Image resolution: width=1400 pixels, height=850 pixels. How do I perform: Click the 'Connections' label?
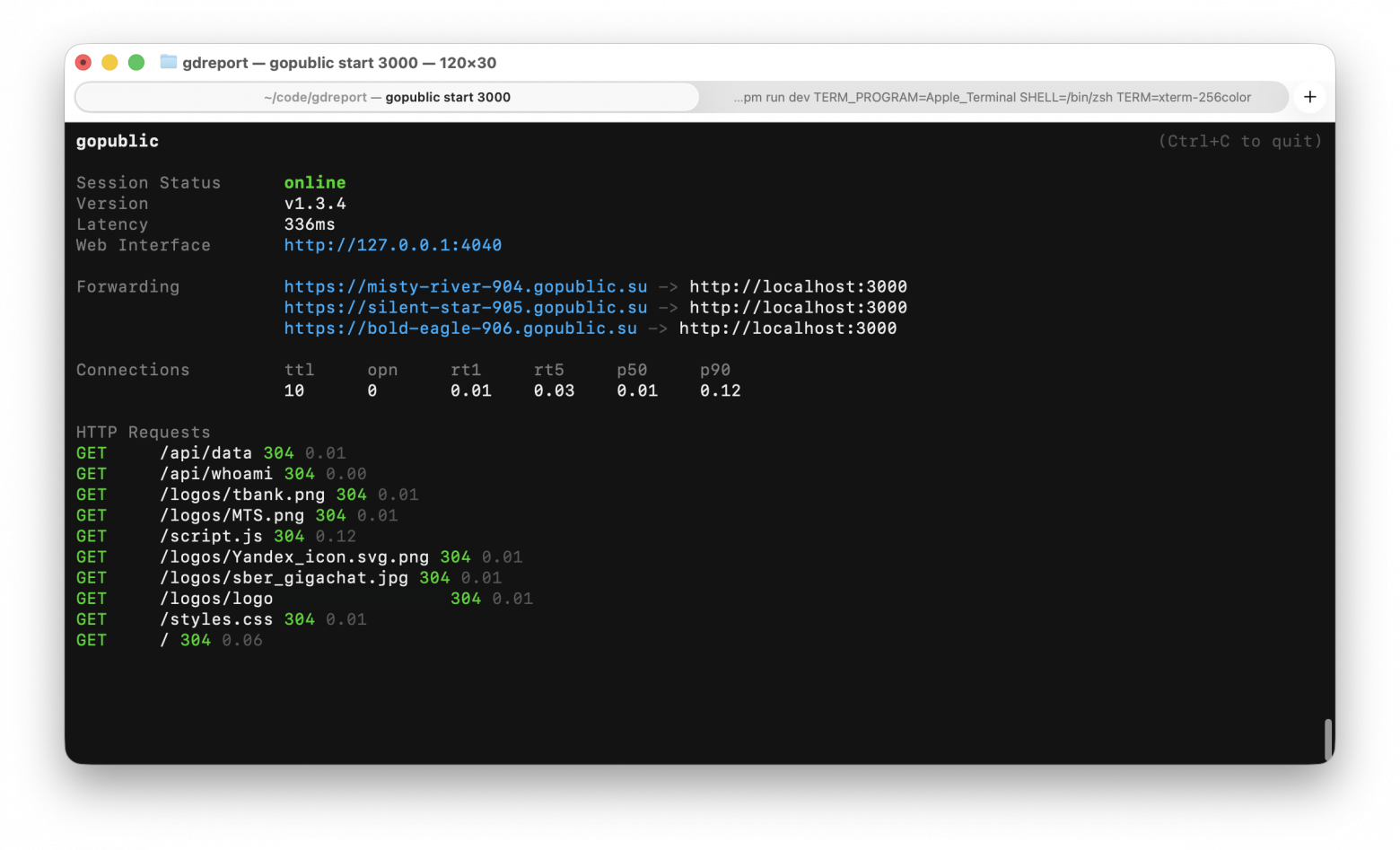(133, 370)
